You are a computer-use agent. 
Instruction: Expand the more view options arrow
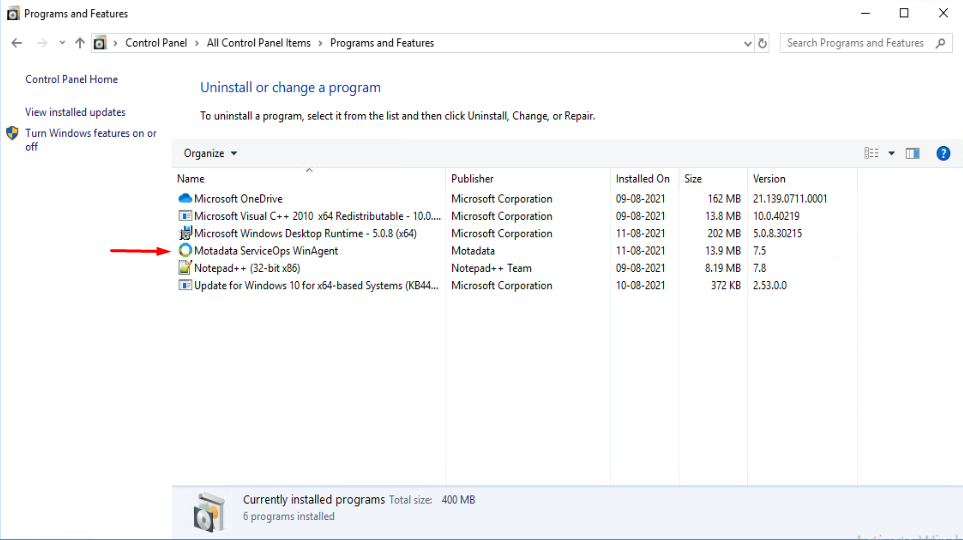891,154
